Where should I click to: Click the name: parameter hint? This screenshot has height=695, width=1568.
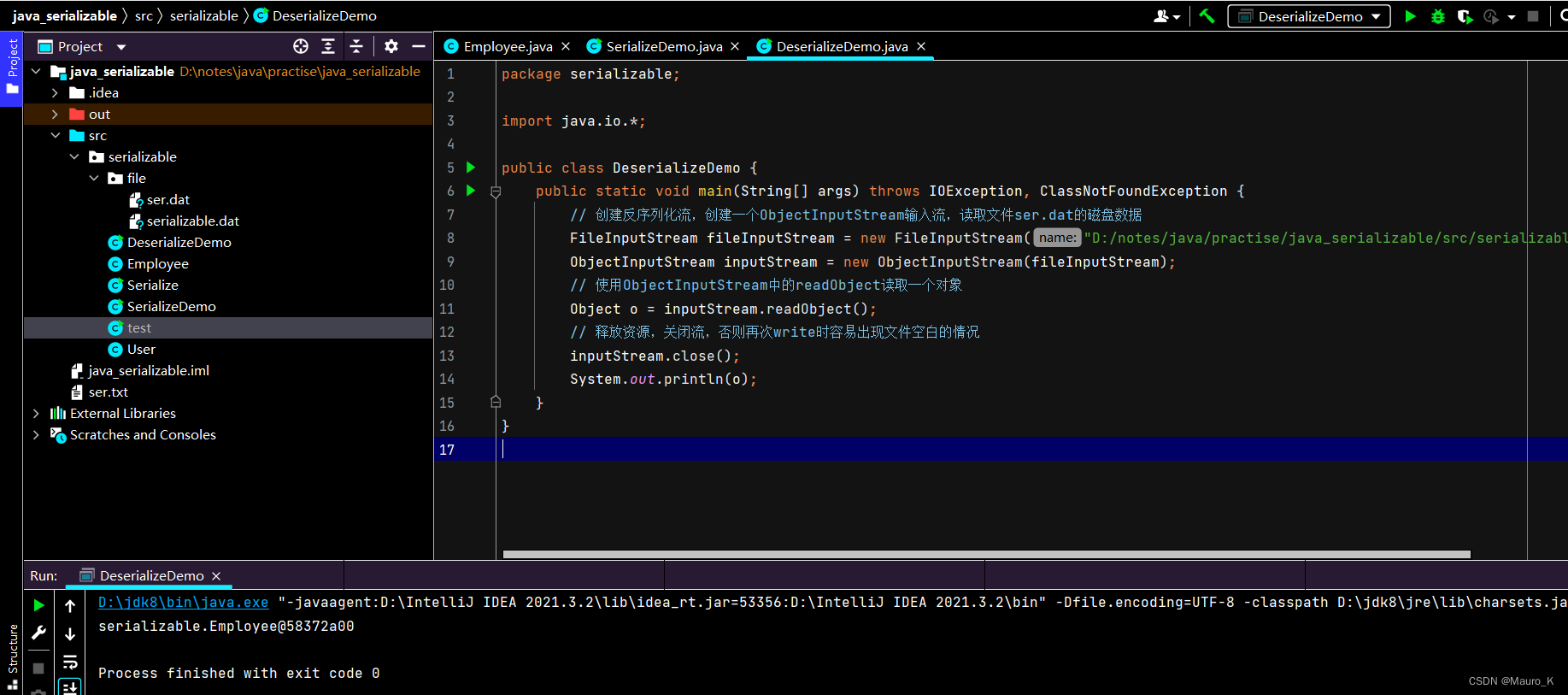(1058, 238)
